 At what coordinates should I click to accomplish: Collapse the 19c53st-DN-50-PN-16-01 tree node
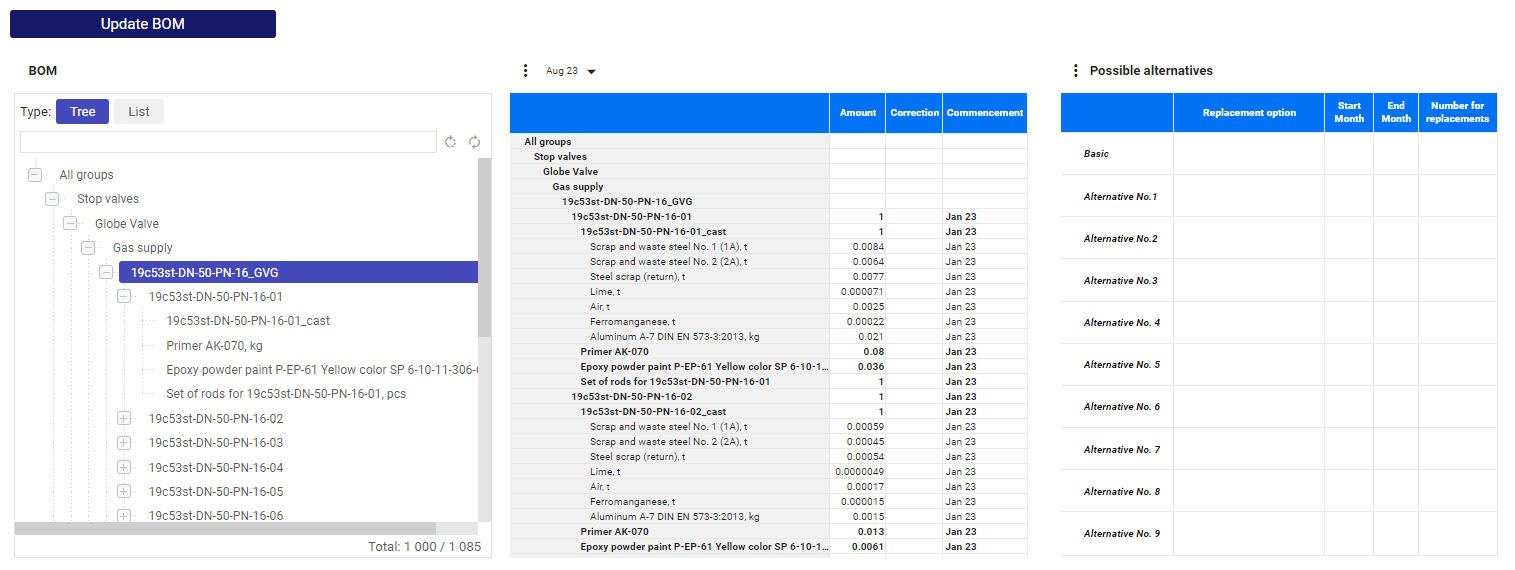[124, 297]
